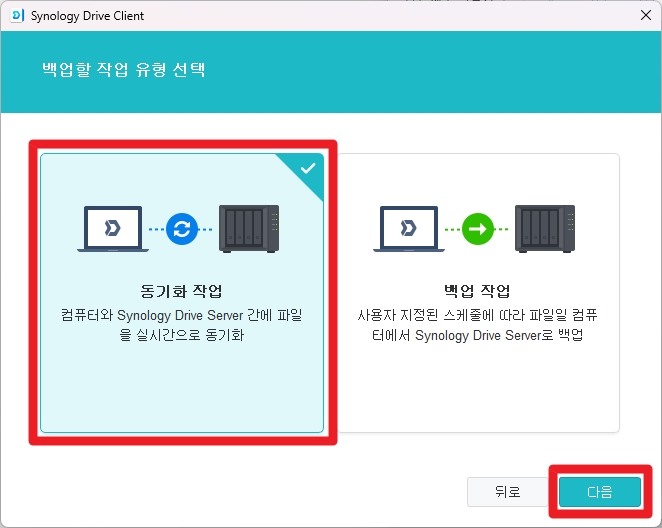Click the 다음 button
662x528 pixels.
coord(600,492)
